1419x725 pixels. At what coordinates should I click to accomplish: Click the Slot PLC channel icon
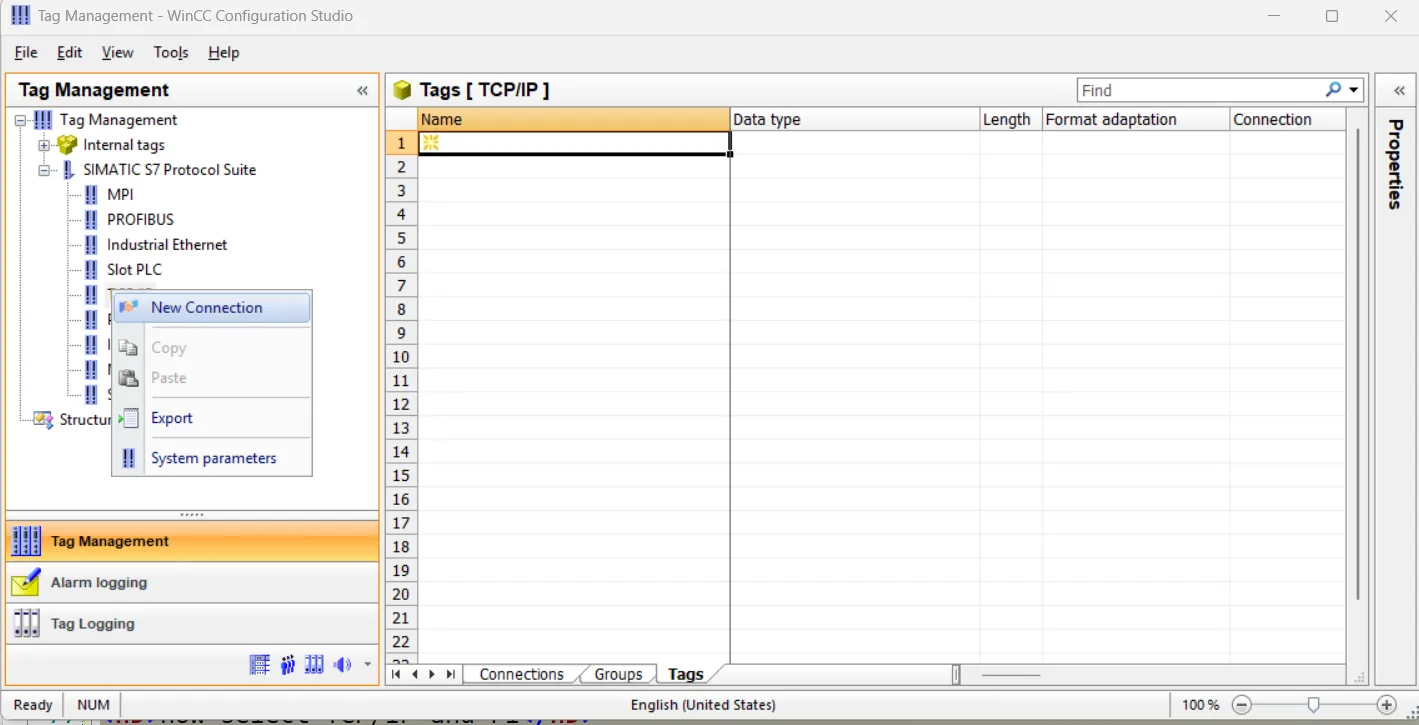click(x=92, y=269)
